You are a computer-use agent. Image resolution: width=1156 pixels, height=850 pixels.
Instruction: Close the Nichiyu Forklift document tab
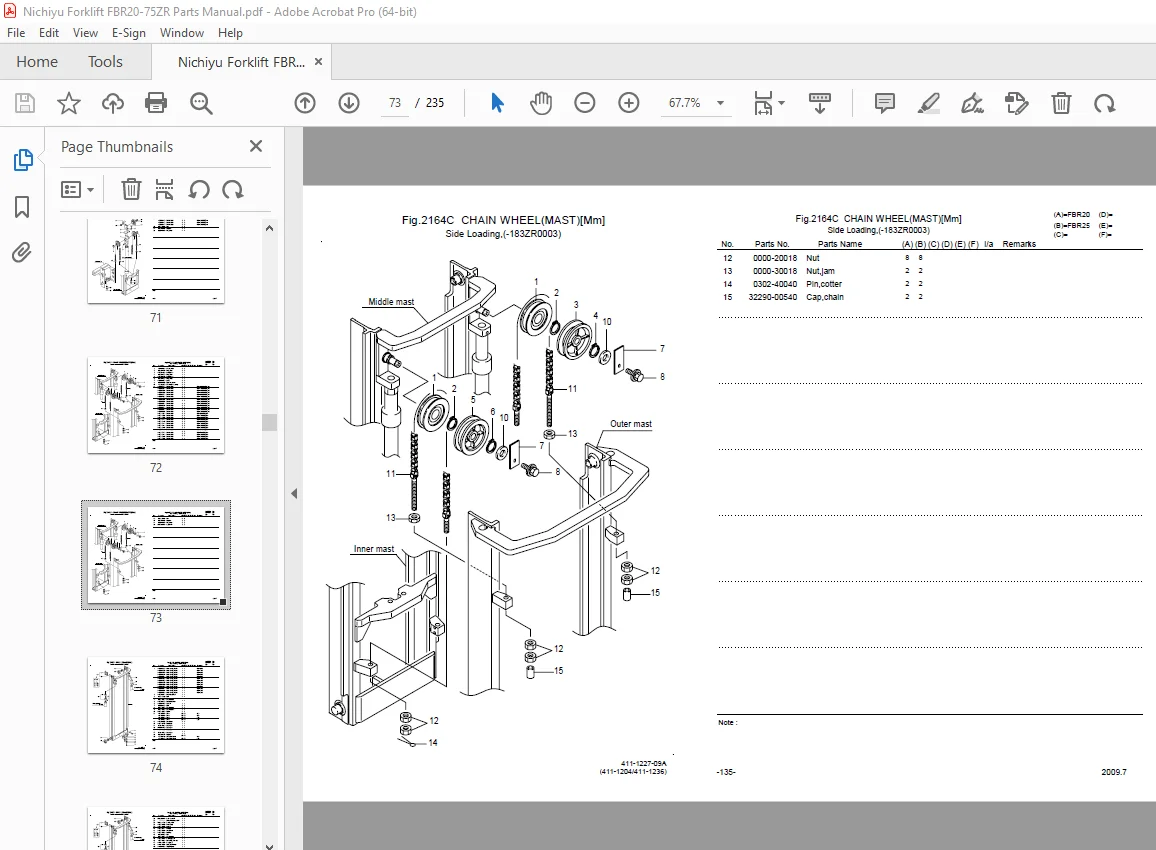pyautogui.click(x=318, y=61)
